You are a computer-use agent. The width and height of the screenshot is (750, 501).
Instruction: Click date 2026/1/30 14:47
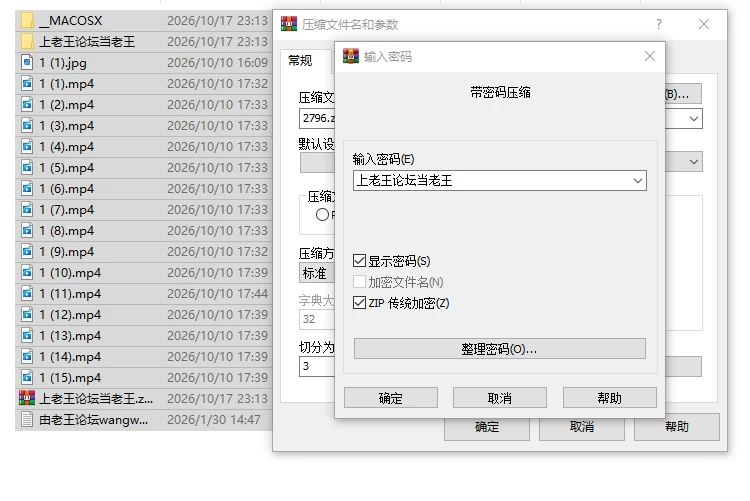[214, 420]
